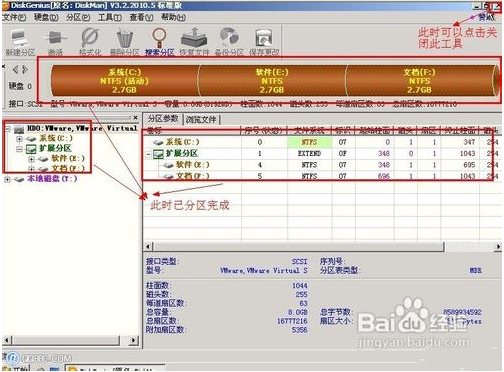Image resolution: width=504 pixels, height=372 pixels.
Task: Click the 柱面数 value 1044
Action: (x=300, y=286)
